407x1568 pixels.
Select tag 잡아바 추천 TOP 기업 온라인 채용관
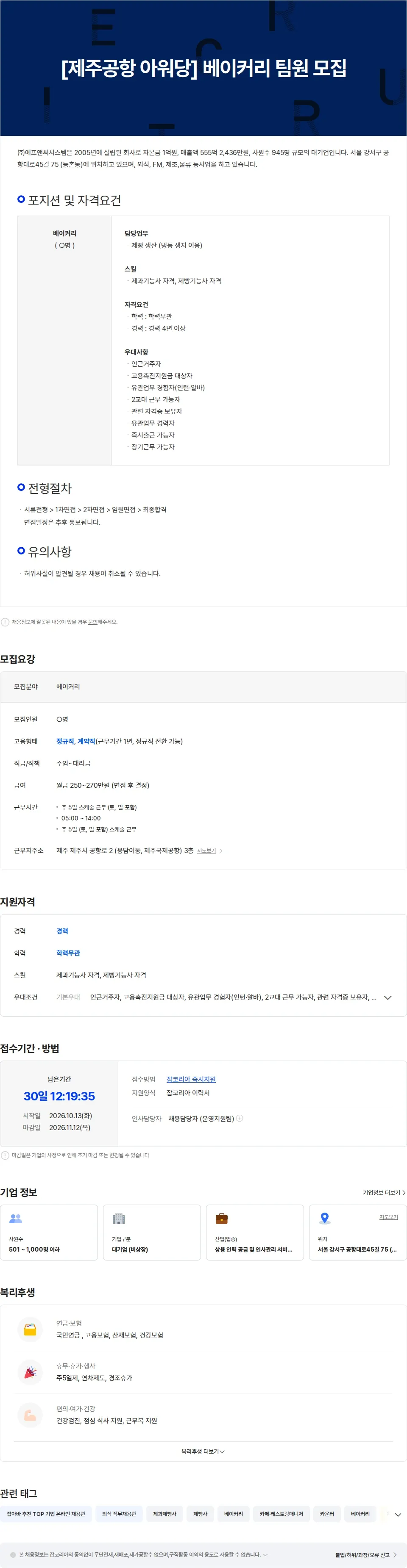(46, 1514)
